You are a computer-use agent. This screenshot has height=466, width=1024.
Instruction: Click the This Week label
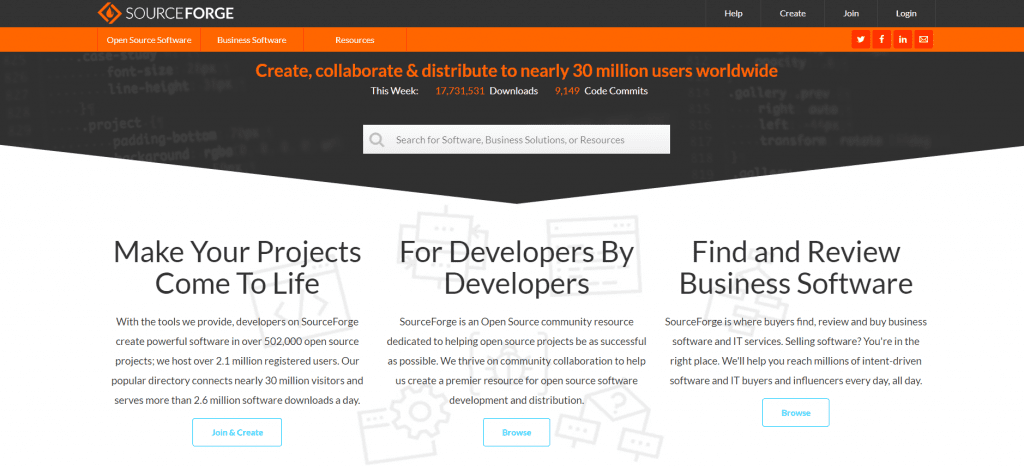395,91
